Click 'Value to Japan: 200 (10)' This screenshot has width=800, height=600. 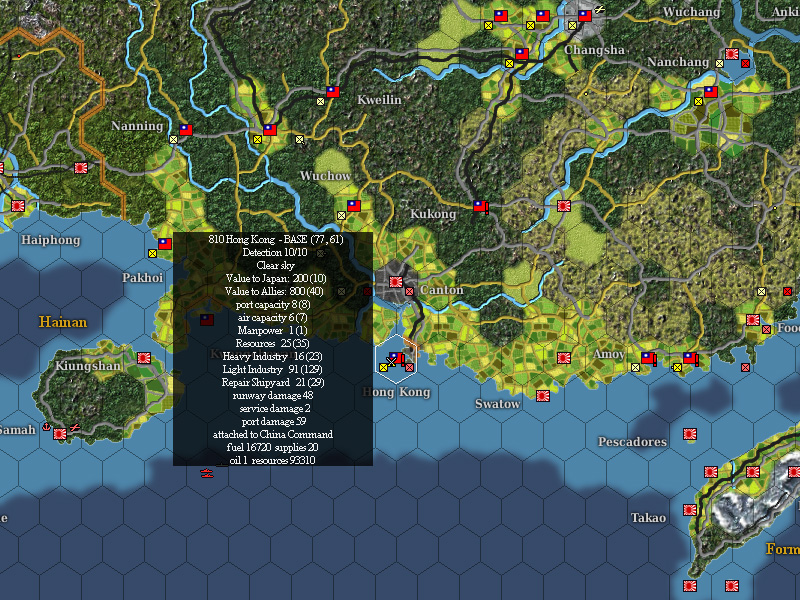tap(276, 278)
